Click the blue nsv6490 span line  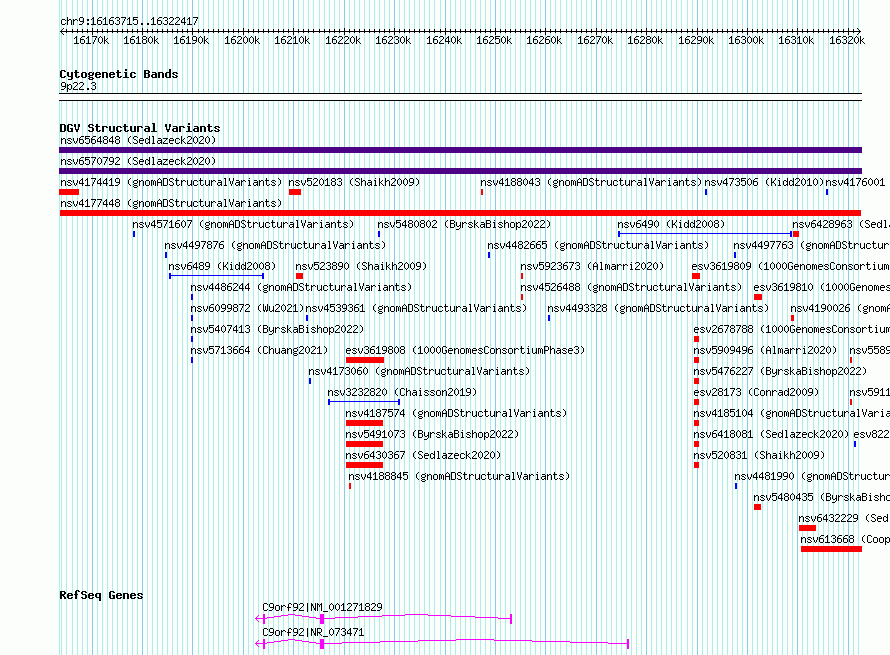pyautogui.click(x=705, y=234)
